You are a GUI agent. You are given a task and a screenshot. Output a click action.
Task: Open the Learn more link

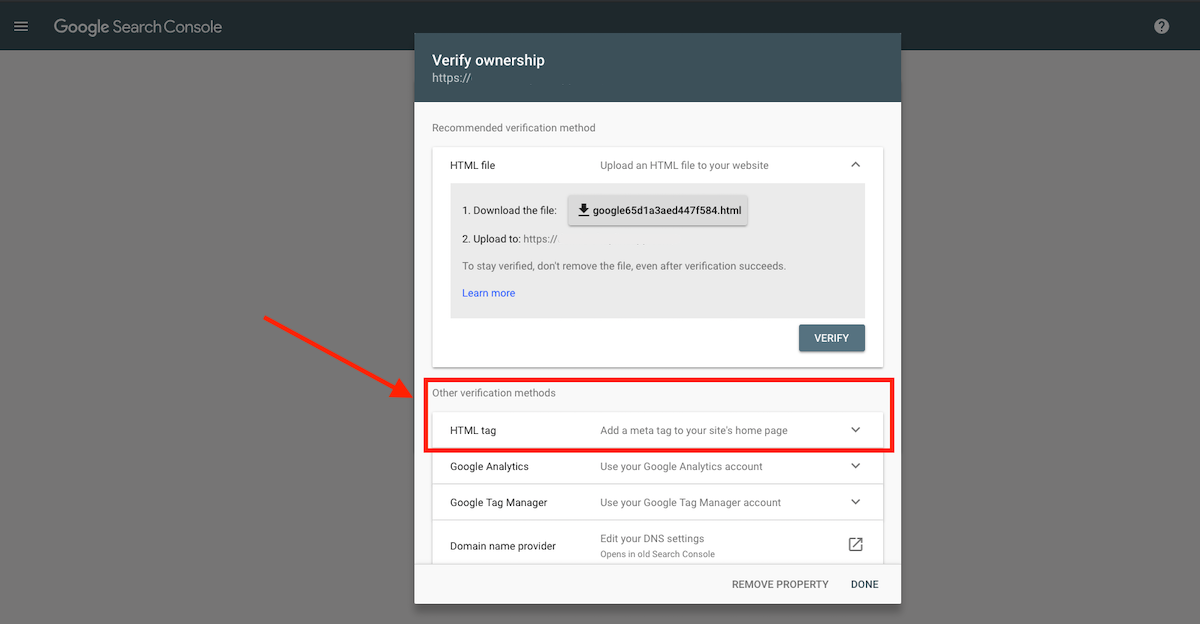488,293
